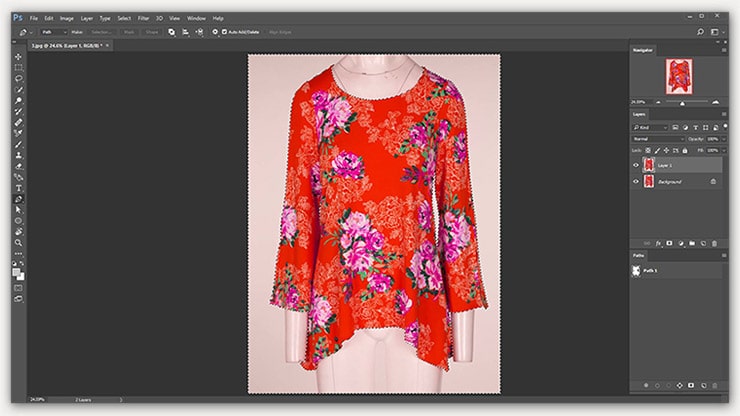Click the delete layer trash icon
This screenshot has height=416, width=740.
click(714, 243)
